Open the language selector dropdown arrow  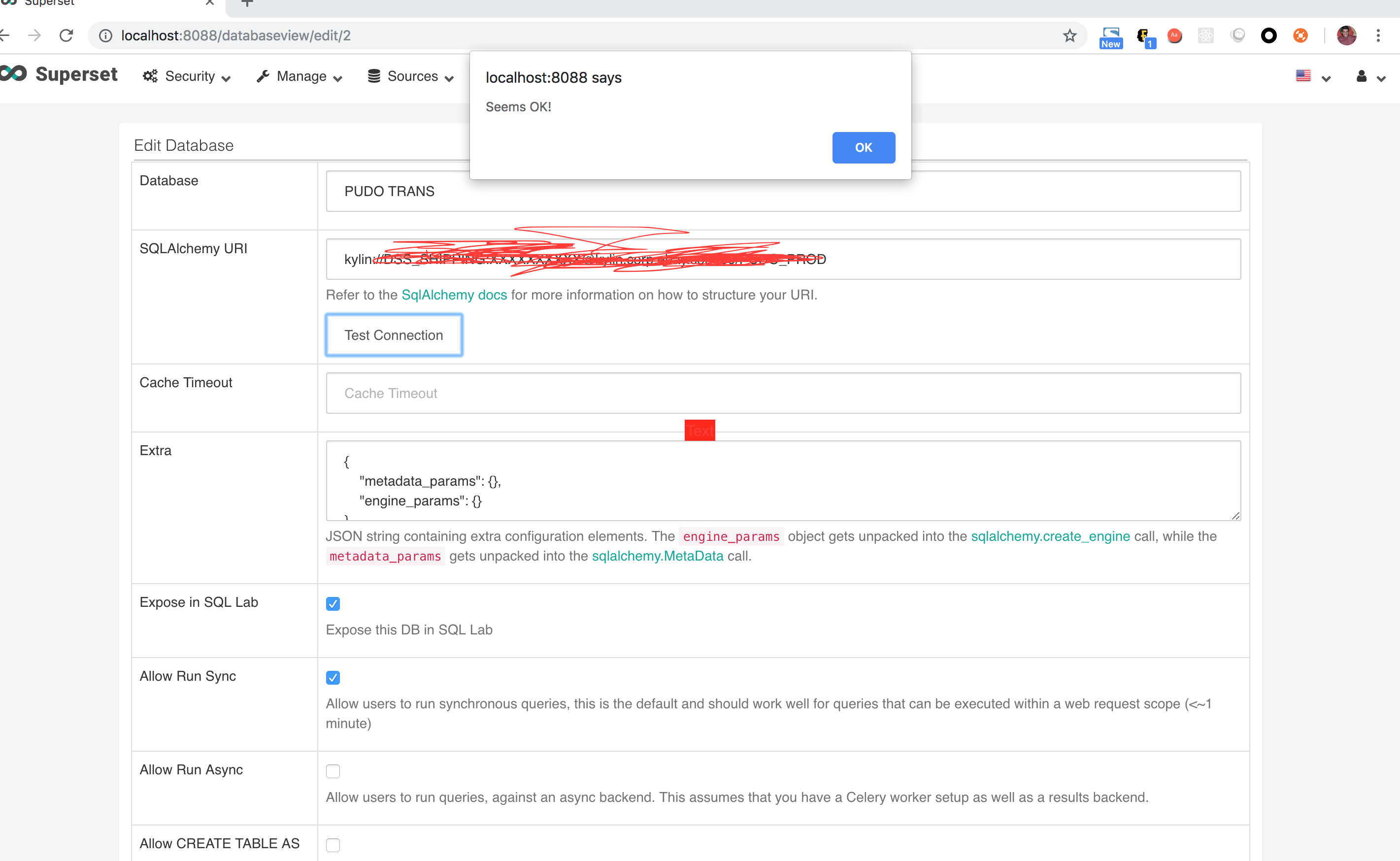coord(1327,78)
